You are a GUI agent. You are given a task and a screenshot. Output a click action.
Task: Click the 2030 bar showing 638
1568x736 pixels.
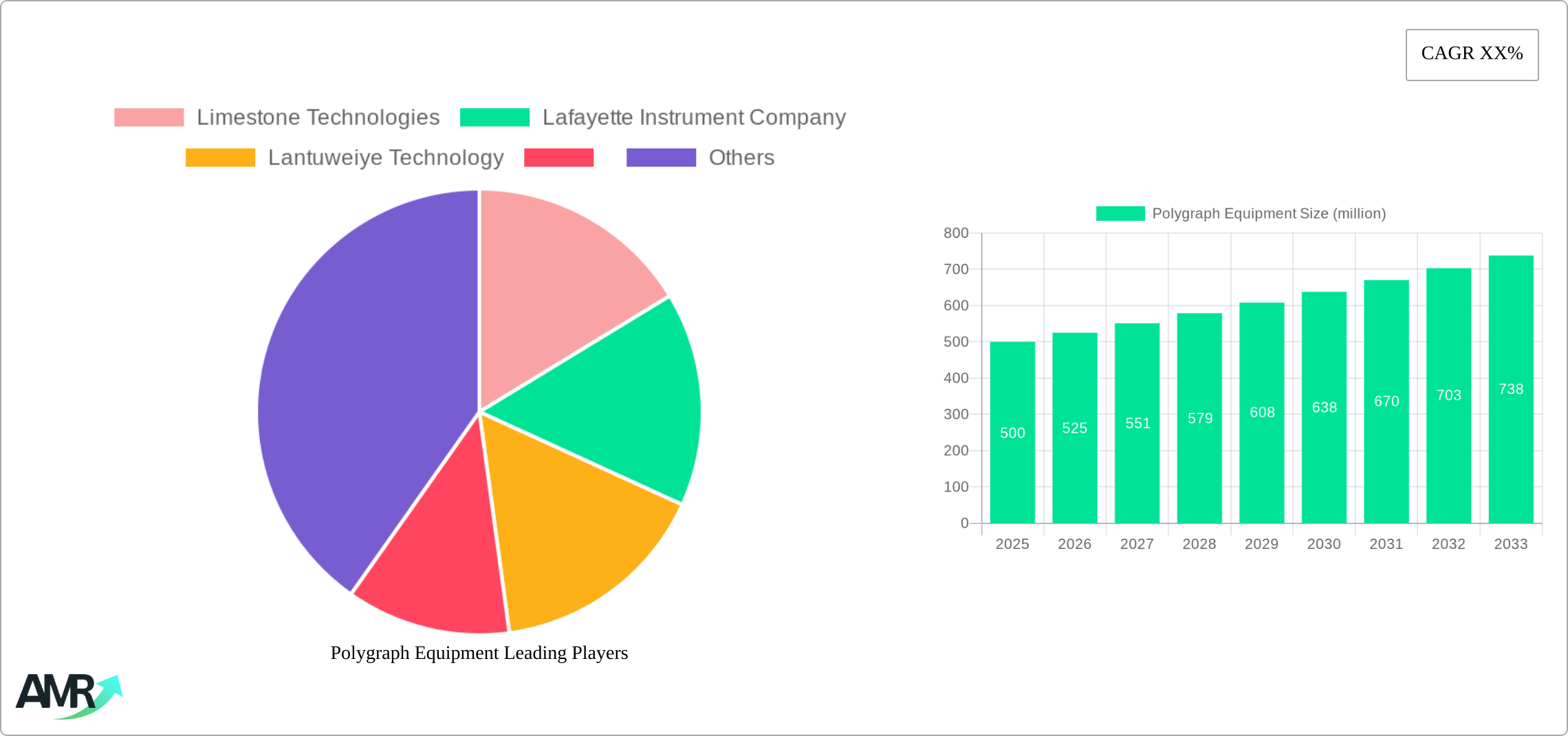[1324, 407]
